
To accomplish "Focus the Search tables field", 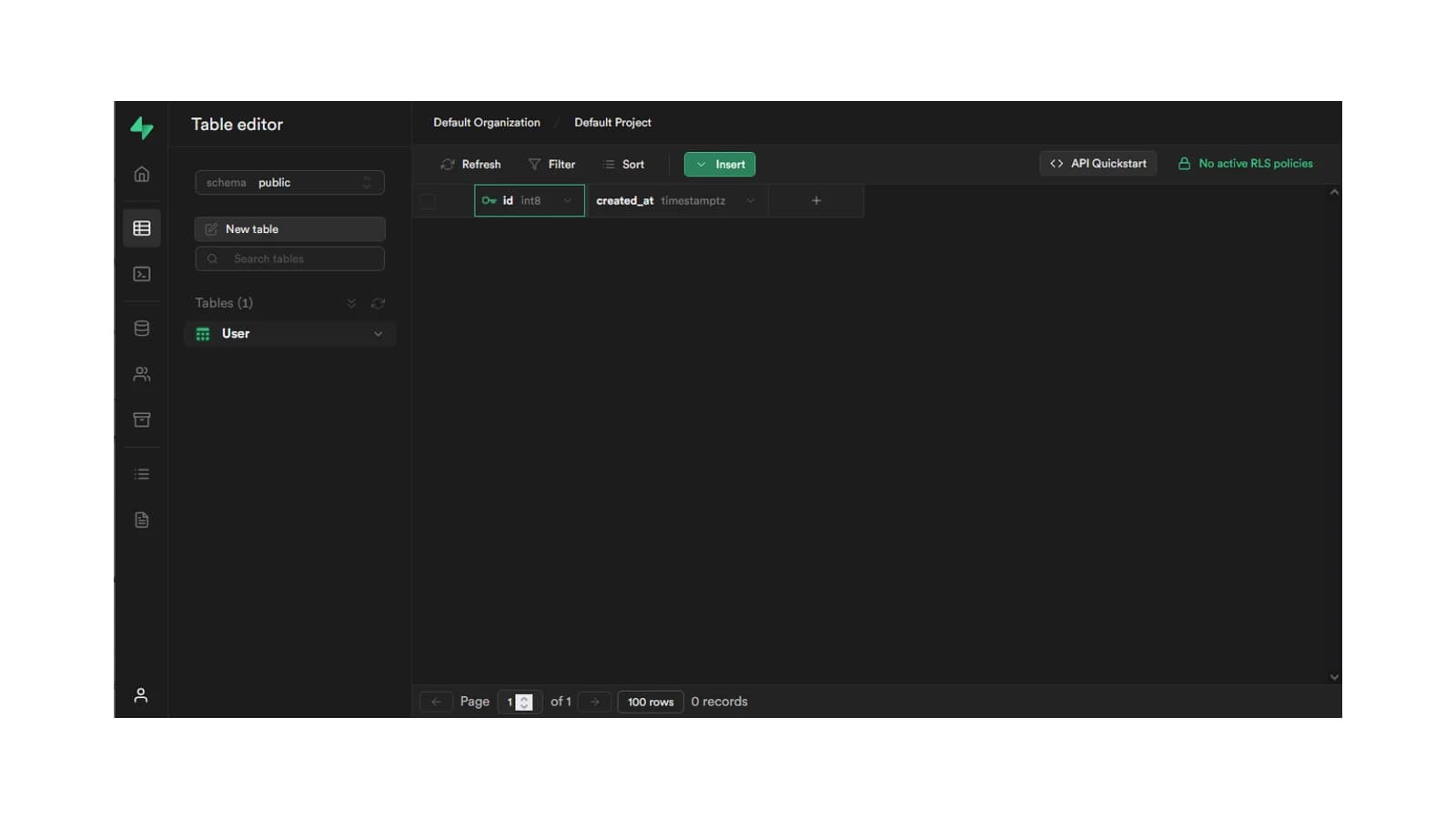I will (289, 258).
